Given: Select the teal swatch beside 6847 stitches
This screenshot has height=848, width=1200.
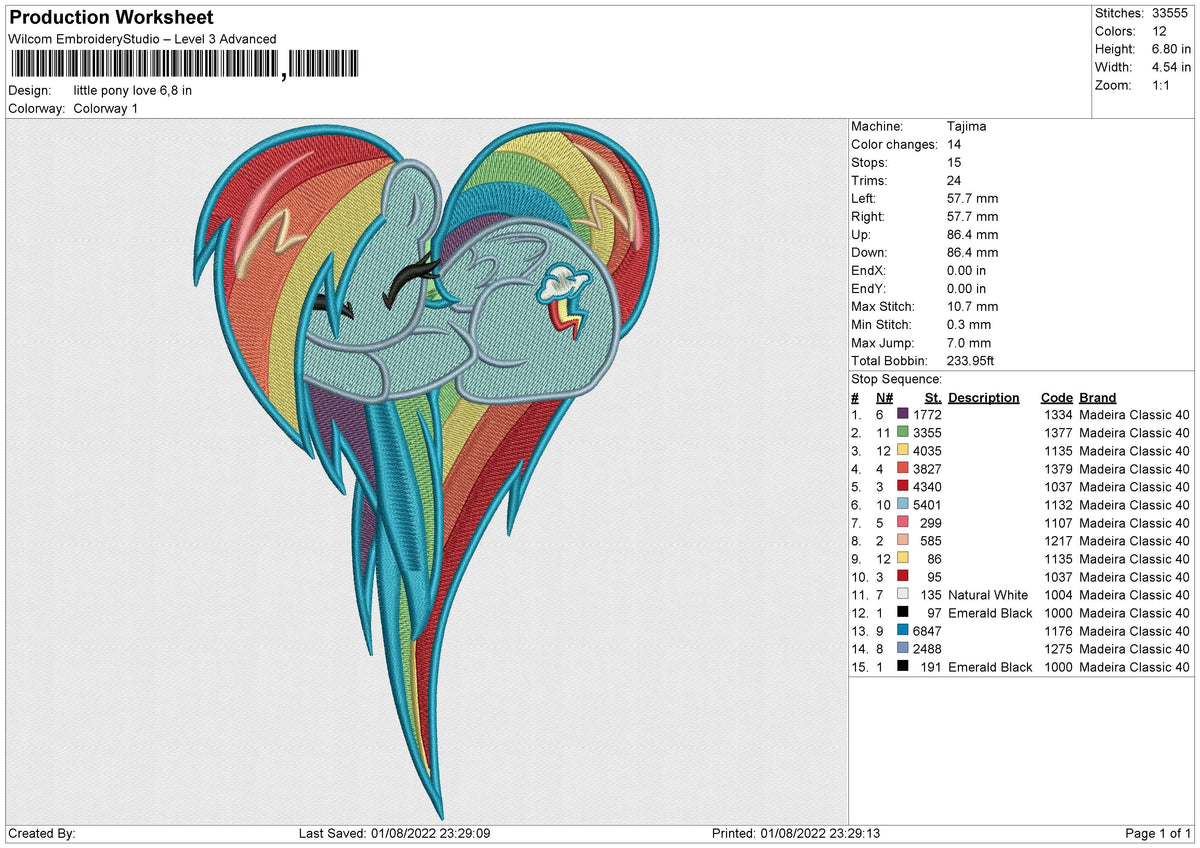Looking at the screenshot, I should tap(903, 630).
